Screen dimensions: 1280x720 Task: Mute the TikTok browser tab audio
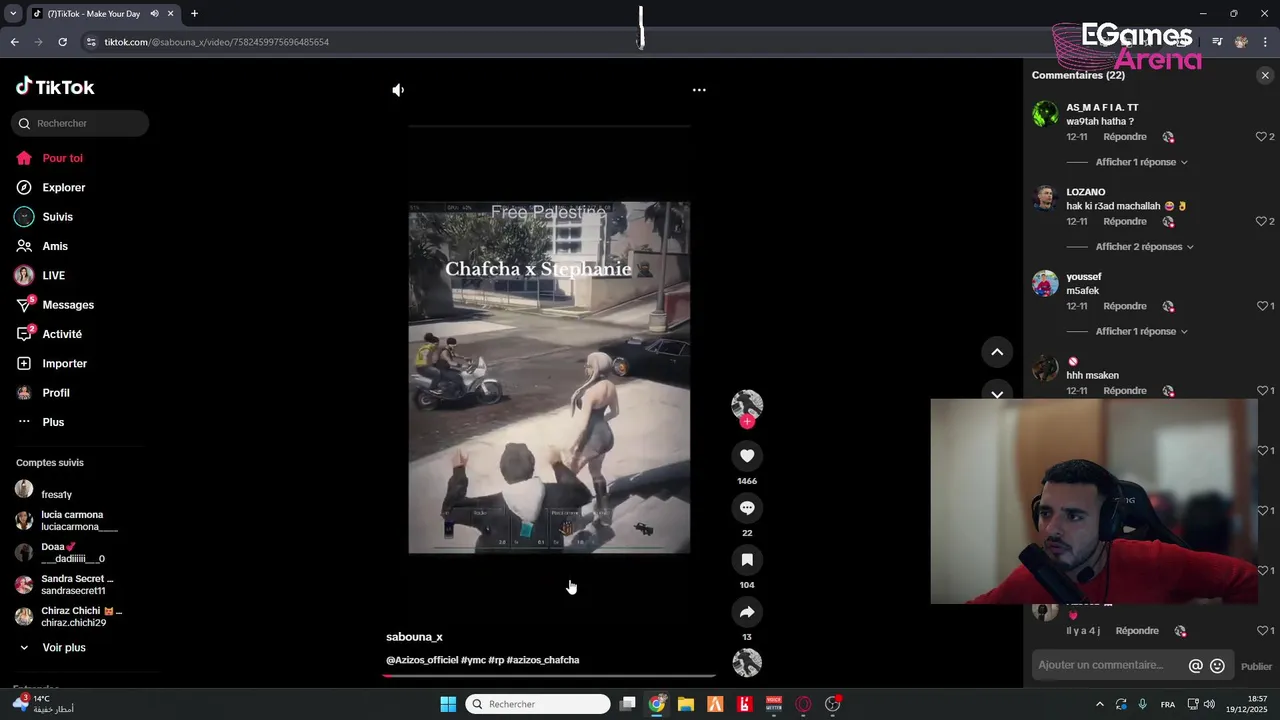click(x=154, y=14)
